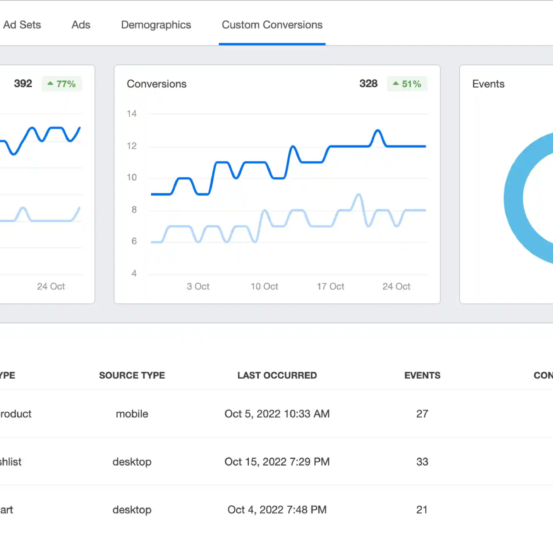Screen dimensions: 553x533
Task: Switch to the Ad Sets tab
Action: tap(22, 25)
